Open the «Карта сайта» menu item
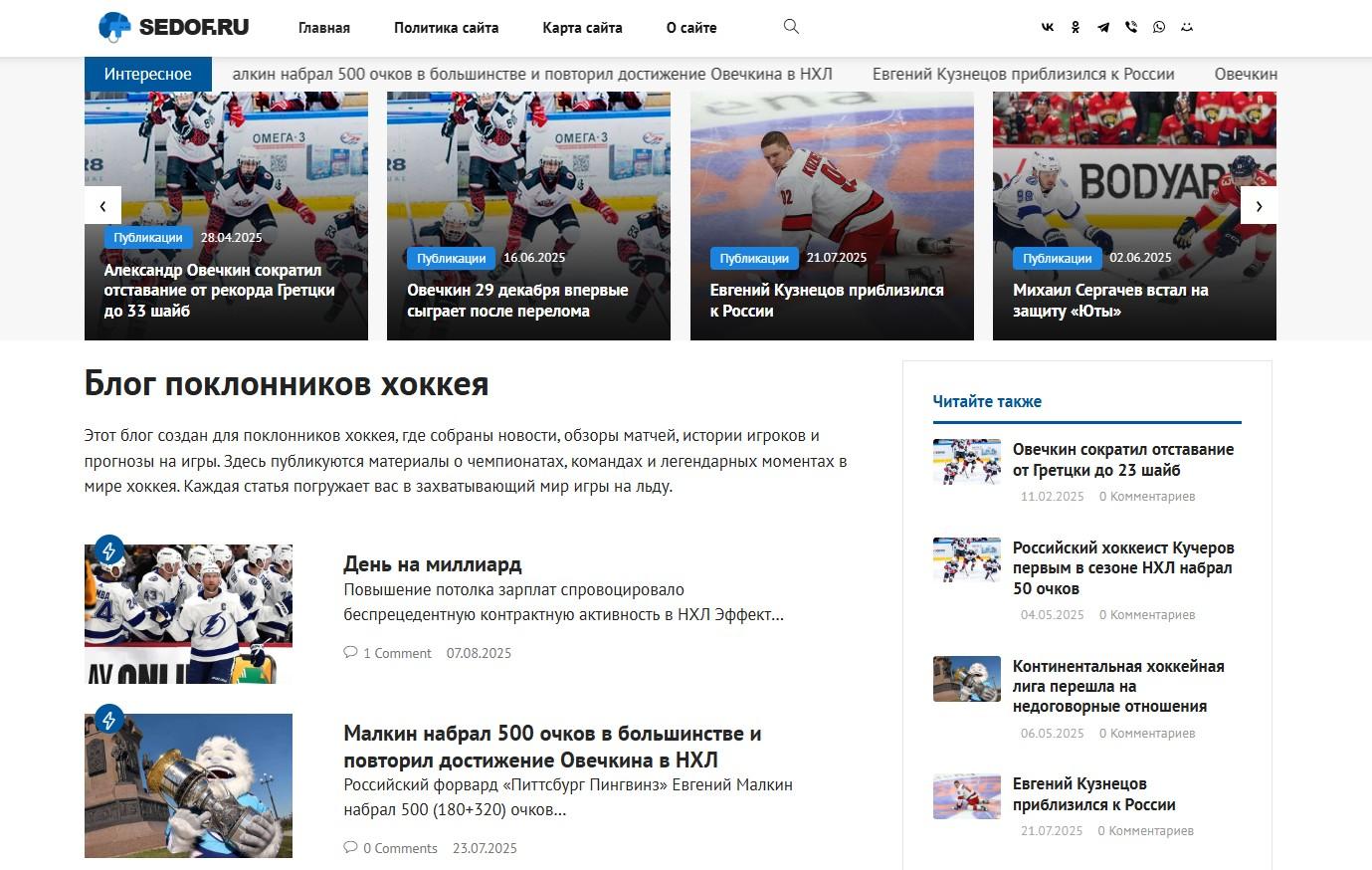 583,28
